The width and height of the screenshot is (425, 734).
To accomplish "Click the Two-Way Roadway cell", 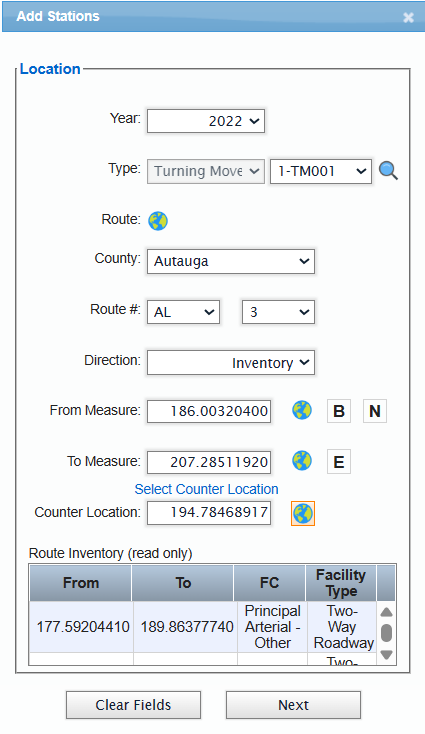I will click(x=343, y=627).
